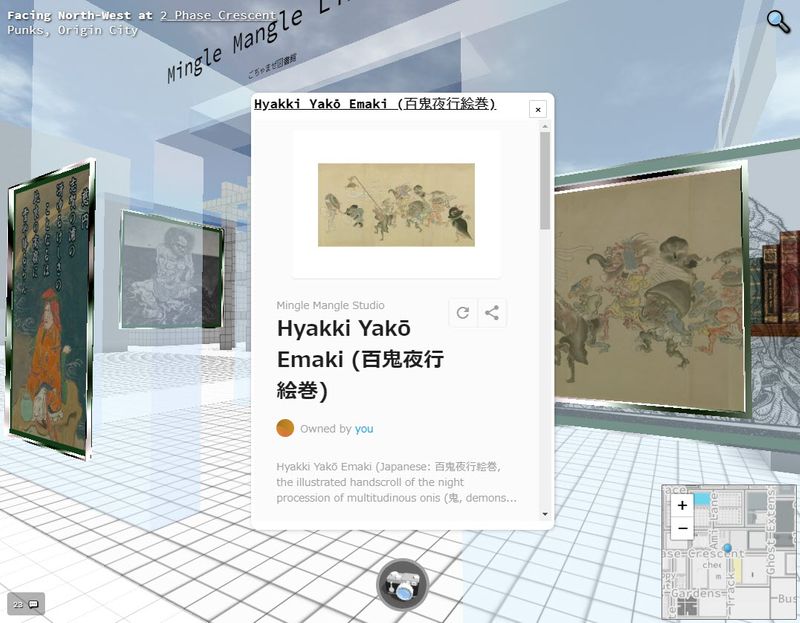Open the 2 Phase Crescent parcel link
This screenshot has width=800, height=623.
click(x=218, y=16)
